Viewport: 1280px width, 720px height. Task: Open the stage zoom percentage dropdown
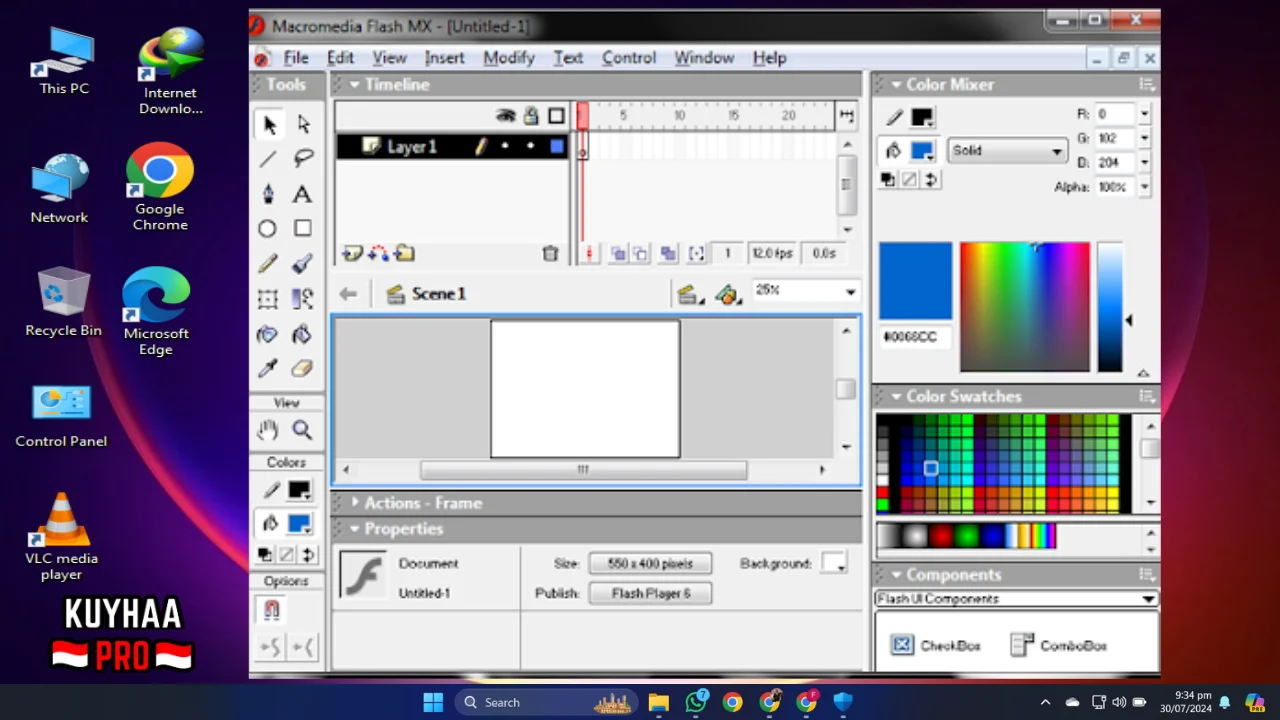click(x=850, y=292)
